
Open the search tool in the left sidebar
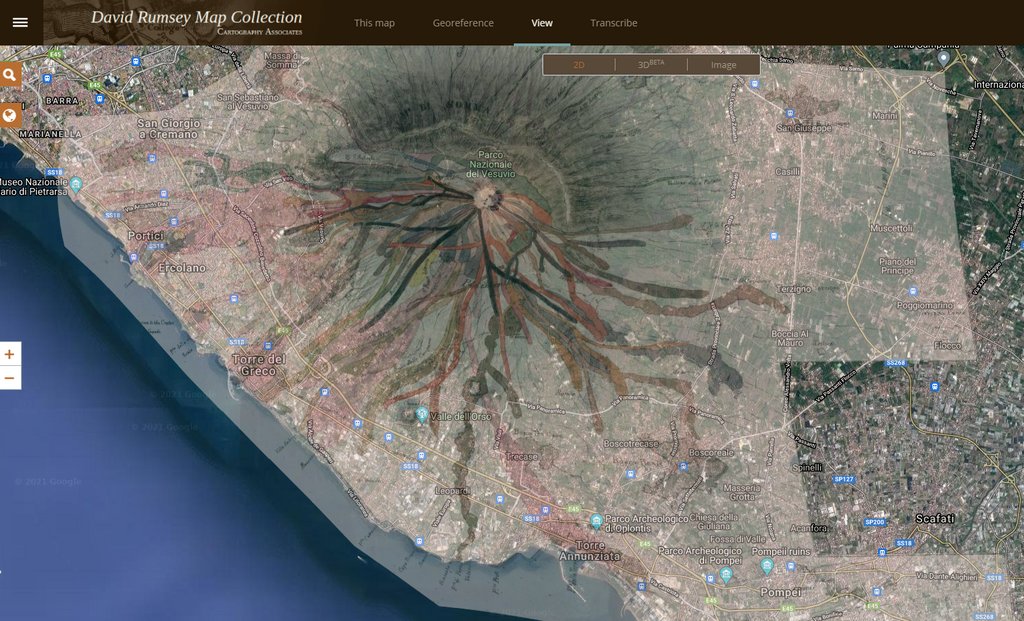(11, 74)
